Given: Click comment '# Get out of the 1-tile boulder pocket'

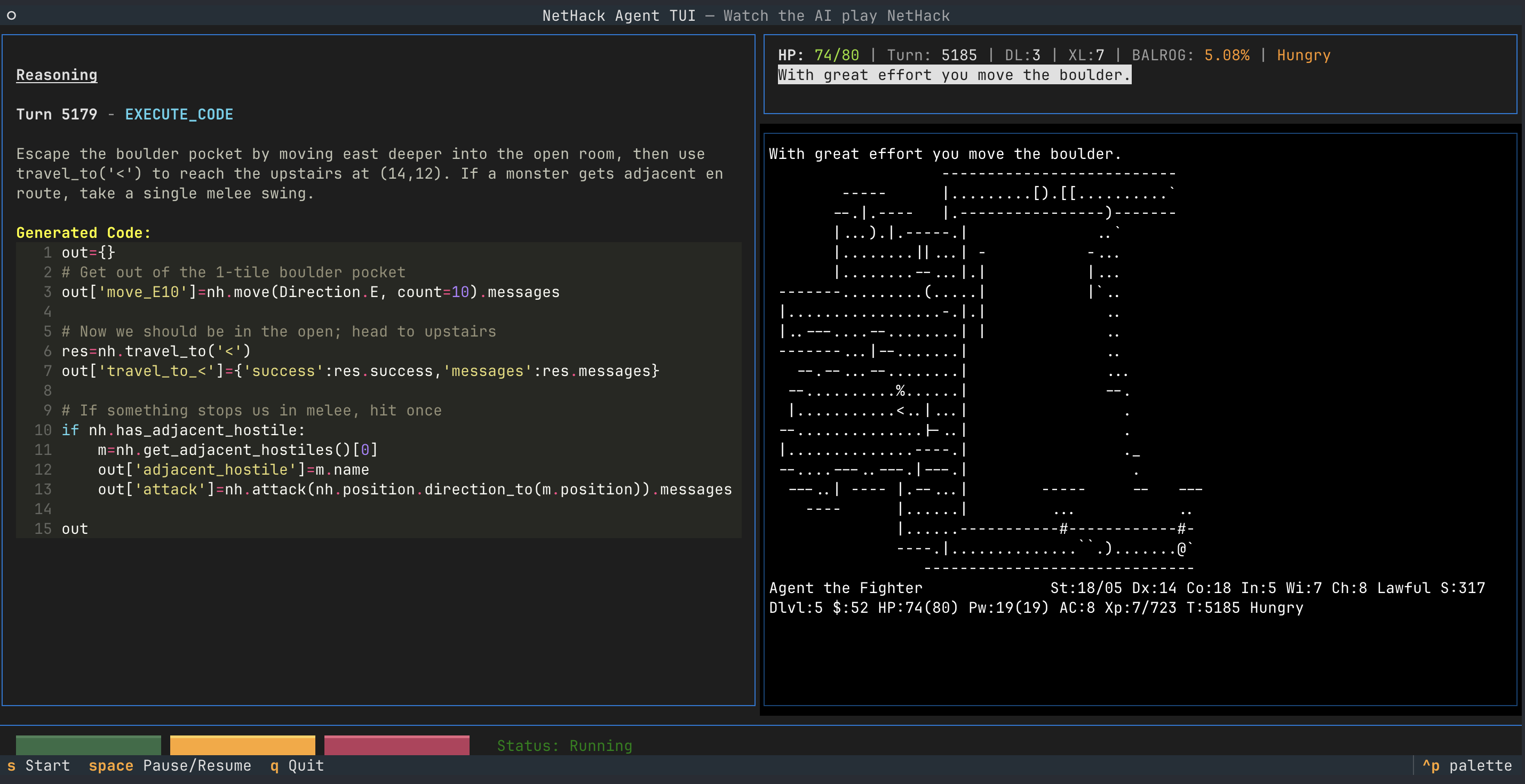Looking at the screenshot, I should (x=234, y=272).
